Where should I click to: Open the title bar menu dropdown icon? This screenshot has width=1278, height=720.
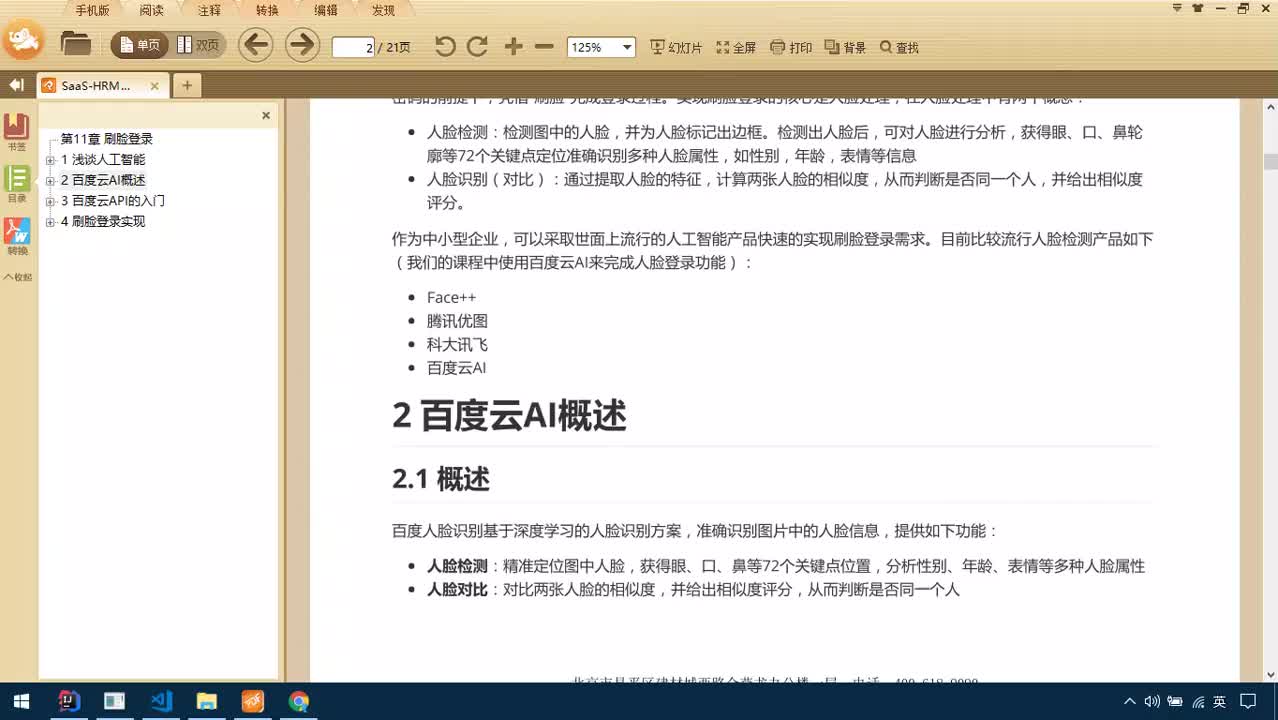(1177, 8)
